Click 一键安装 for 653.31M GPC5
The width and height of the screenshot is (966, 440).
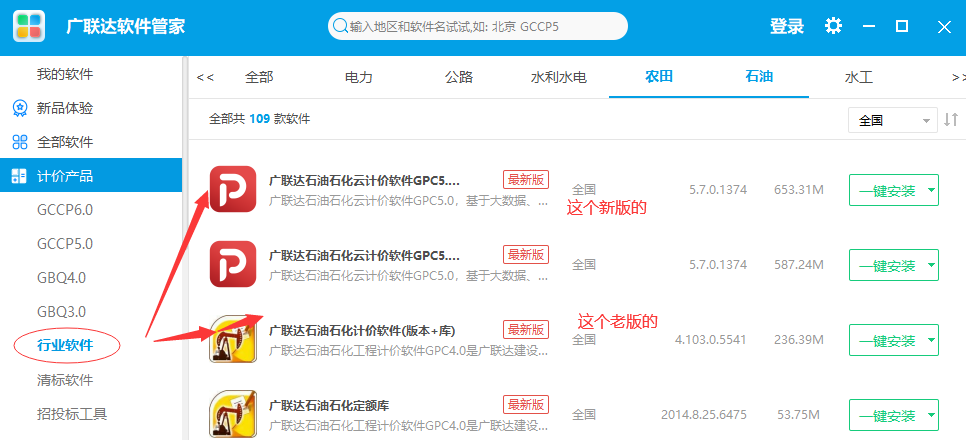tap(887, 190)
